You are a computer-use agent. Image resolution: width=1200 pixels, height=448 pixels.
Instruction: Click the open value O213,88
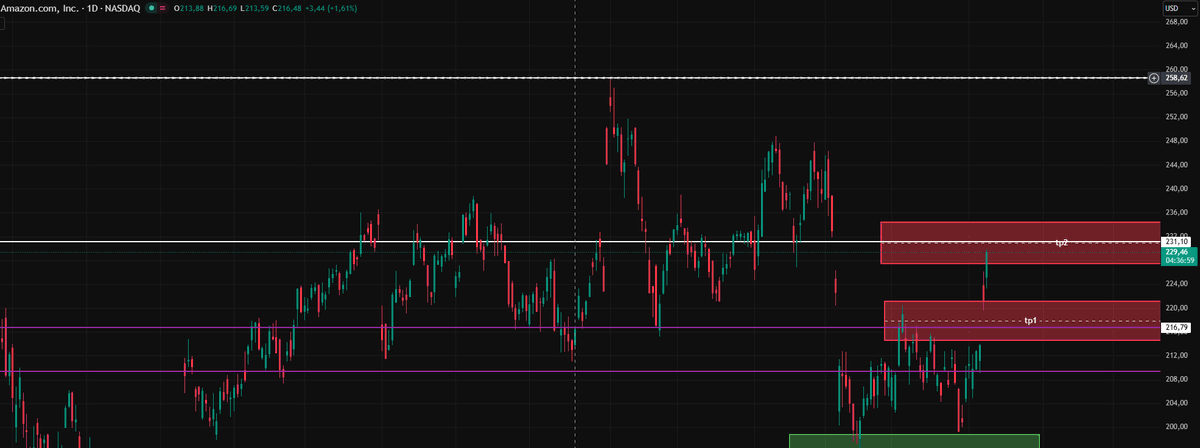click(189, 8)
